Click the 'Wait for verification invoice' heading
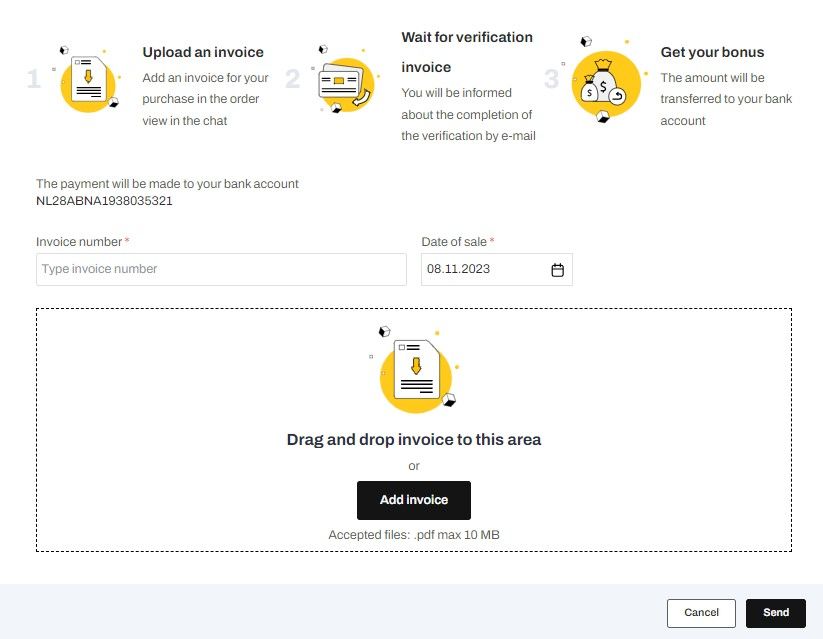823x639 pixels. coord(467,52)
